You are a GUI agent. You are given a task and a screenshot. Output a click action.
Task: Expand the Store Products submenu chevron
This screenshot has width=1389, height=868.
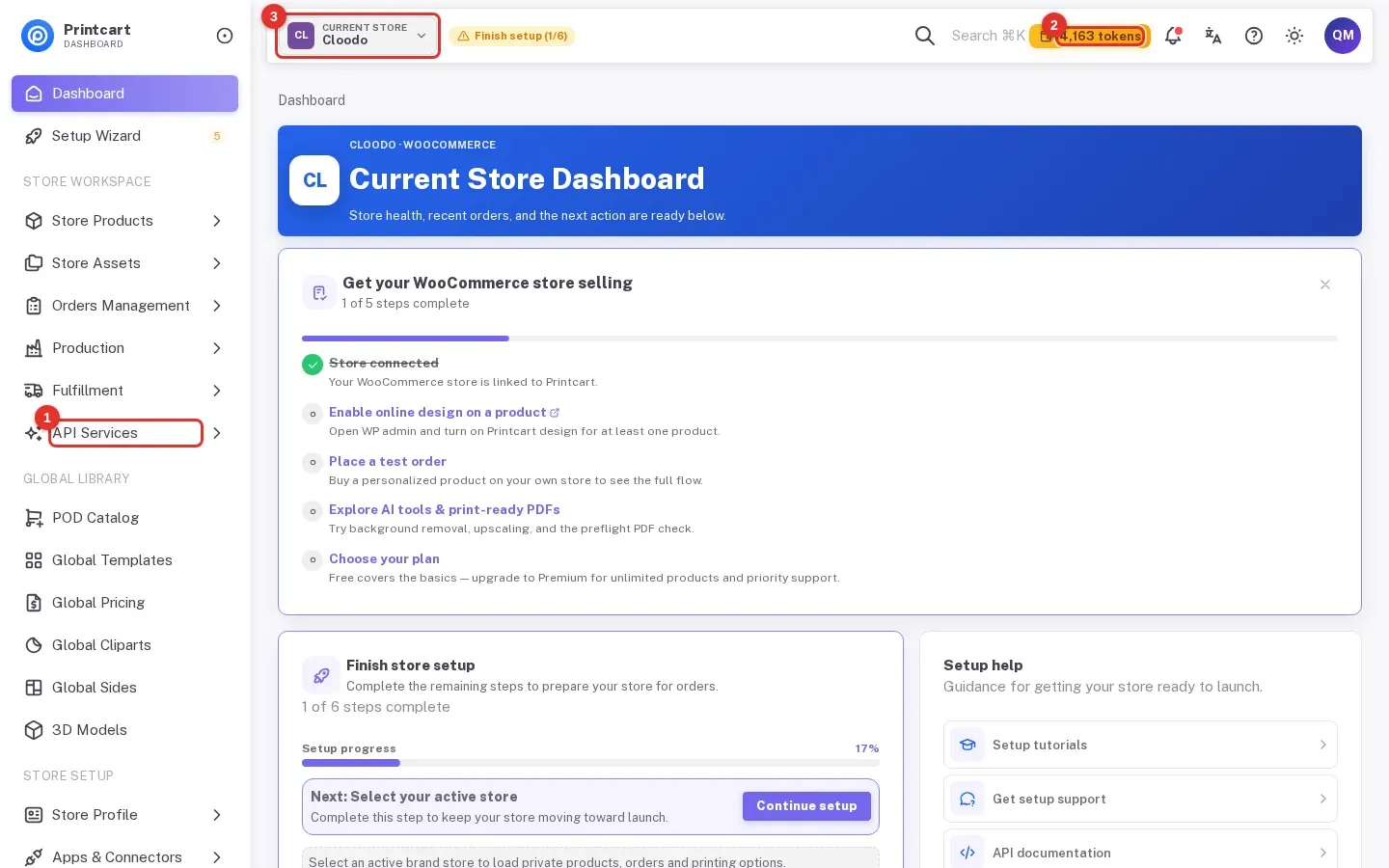coord(217,221)
